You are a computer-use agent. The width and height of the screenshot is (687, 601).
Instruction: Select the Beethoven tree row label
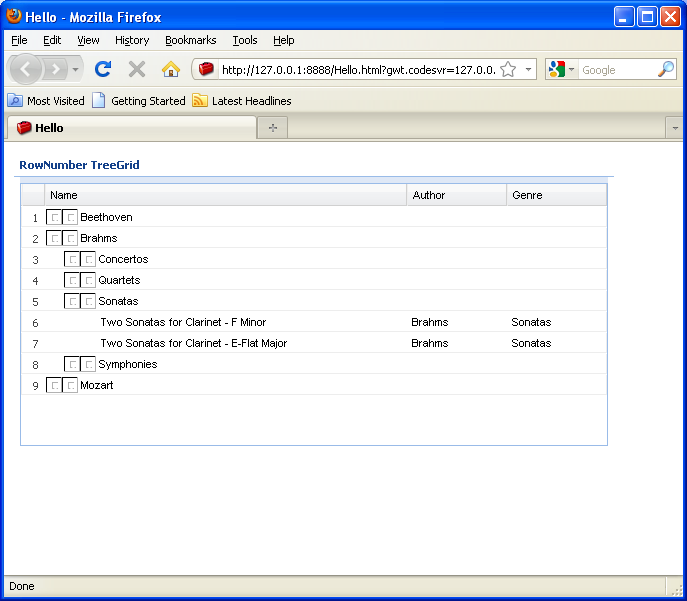pyautogui.click(x=106, y=217)
